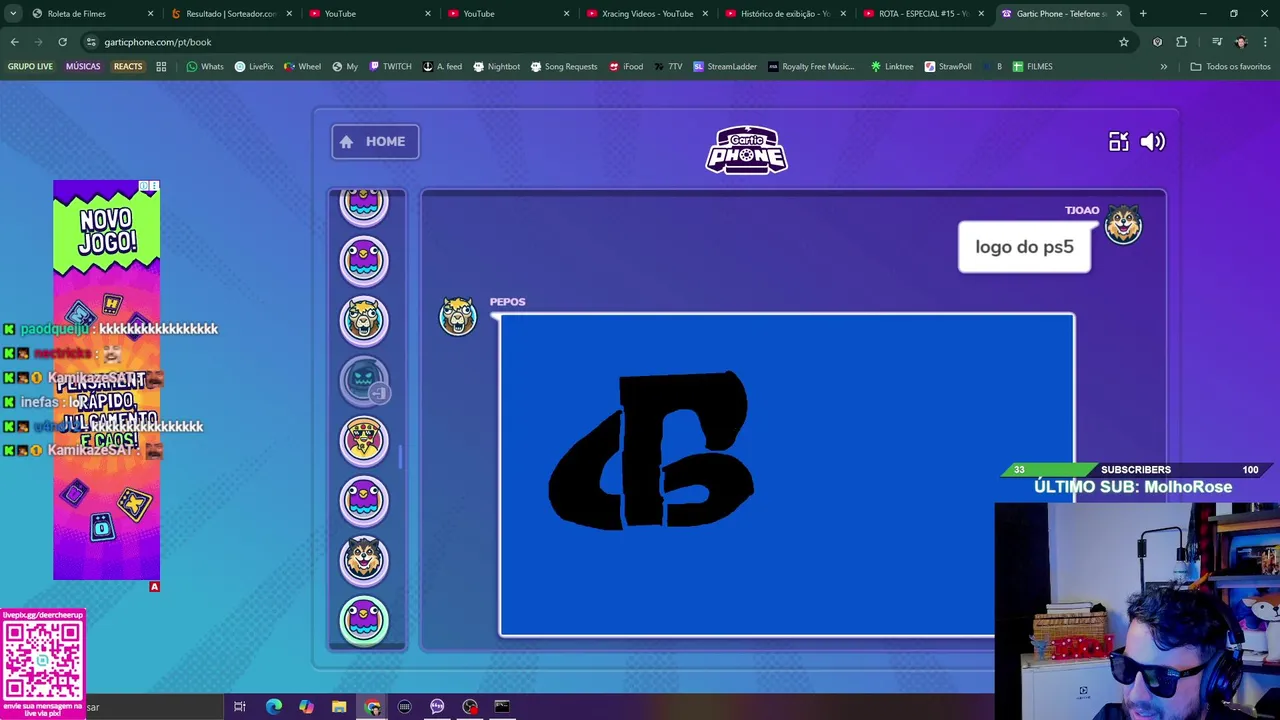Open the browser extensions puzzle icon

[1182, 42]
